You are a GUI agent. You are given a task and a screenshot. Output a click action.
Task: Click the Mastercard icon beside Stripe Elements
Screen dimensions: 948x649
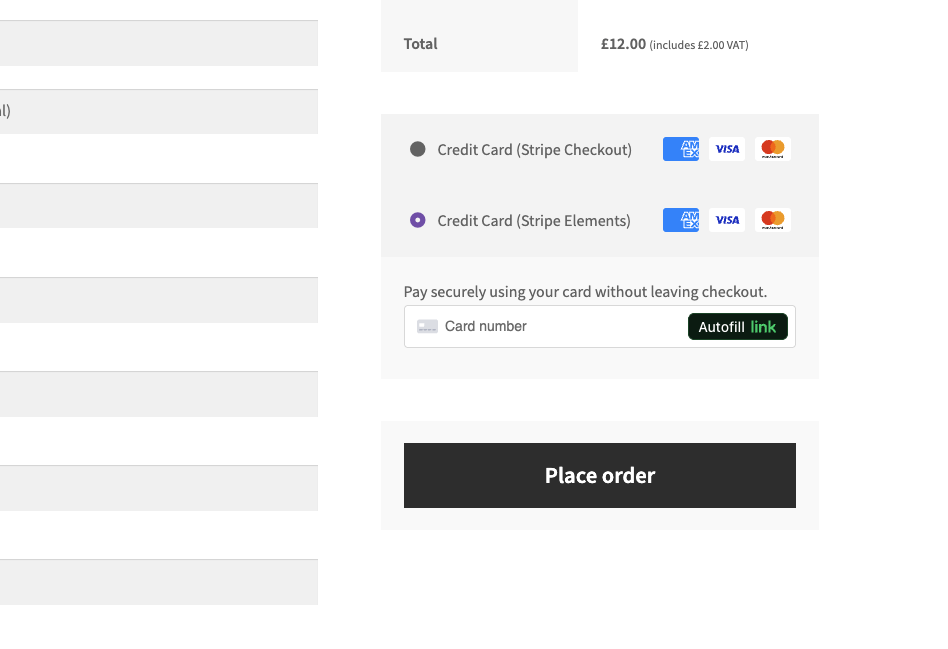tap(773, 220)
